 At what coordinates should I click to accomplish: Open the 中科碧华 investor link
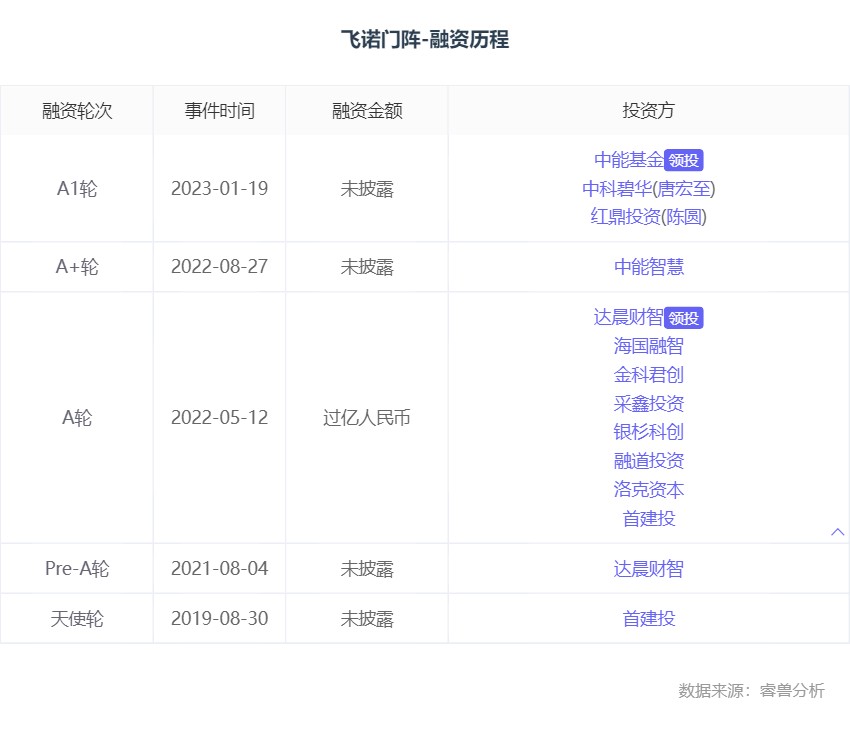pos(615,189)
